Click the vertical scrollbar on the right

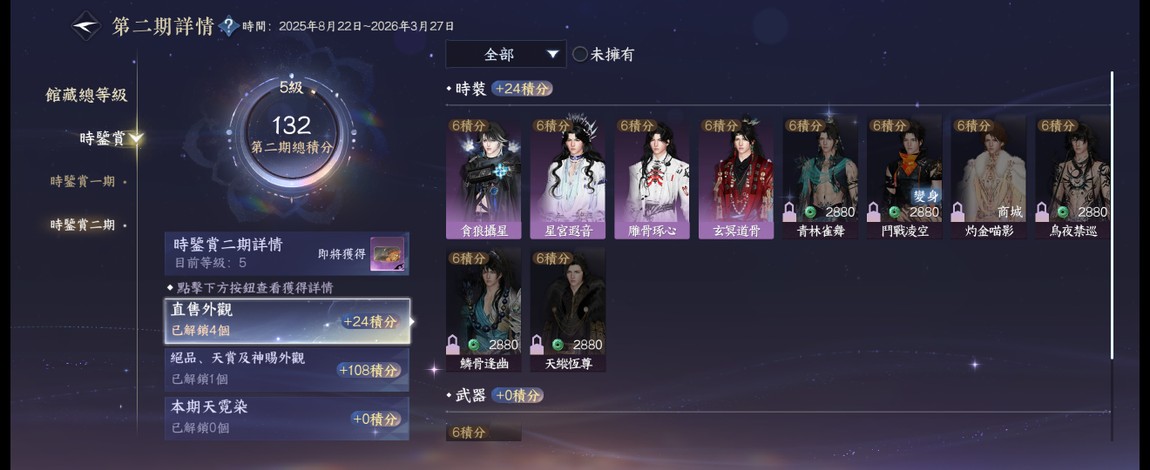click(x=1112, y=215)
